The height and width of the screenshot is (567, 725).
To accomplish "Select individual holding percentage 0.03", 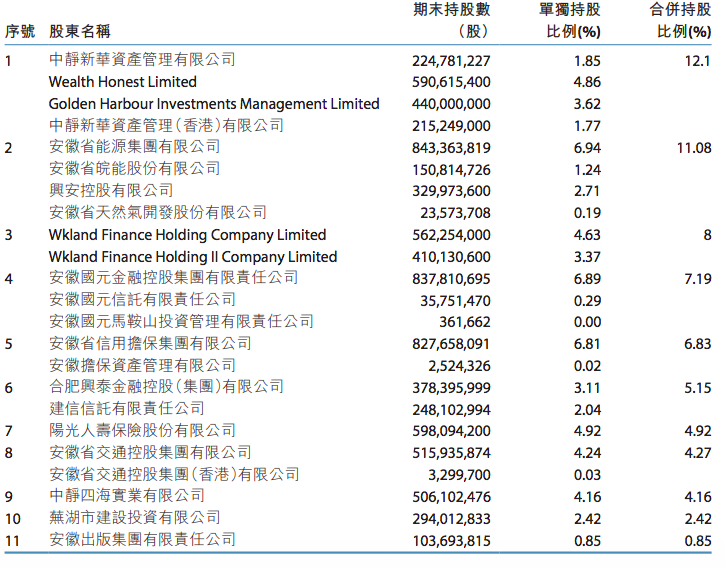I will 587,475.
